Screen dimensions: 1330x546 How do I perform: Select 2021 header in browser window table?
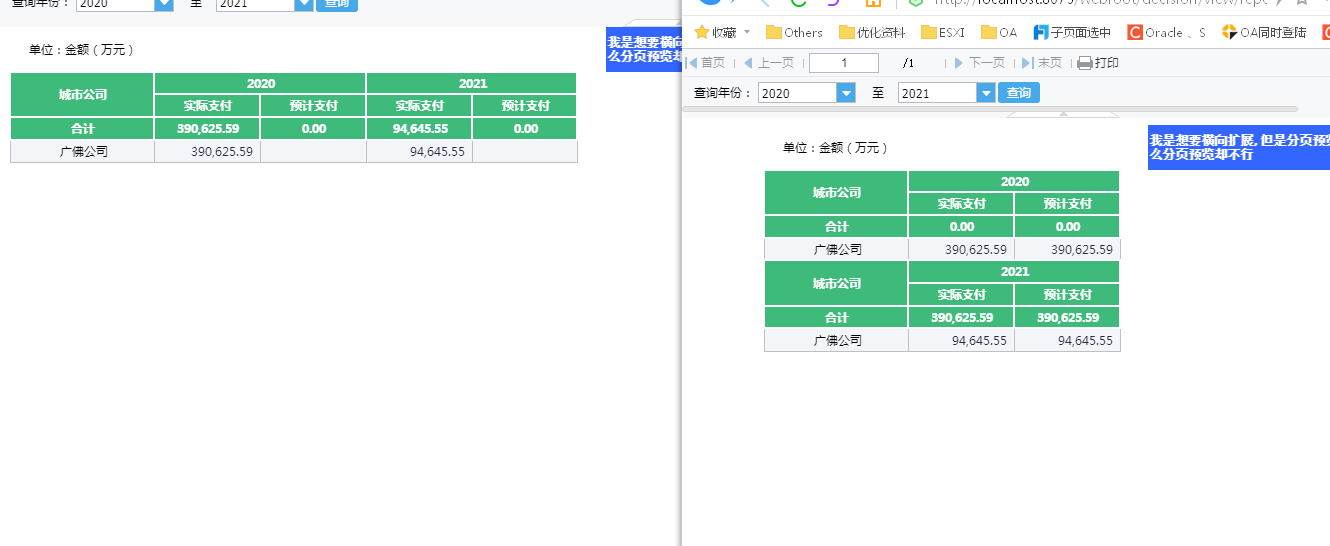1014,272
